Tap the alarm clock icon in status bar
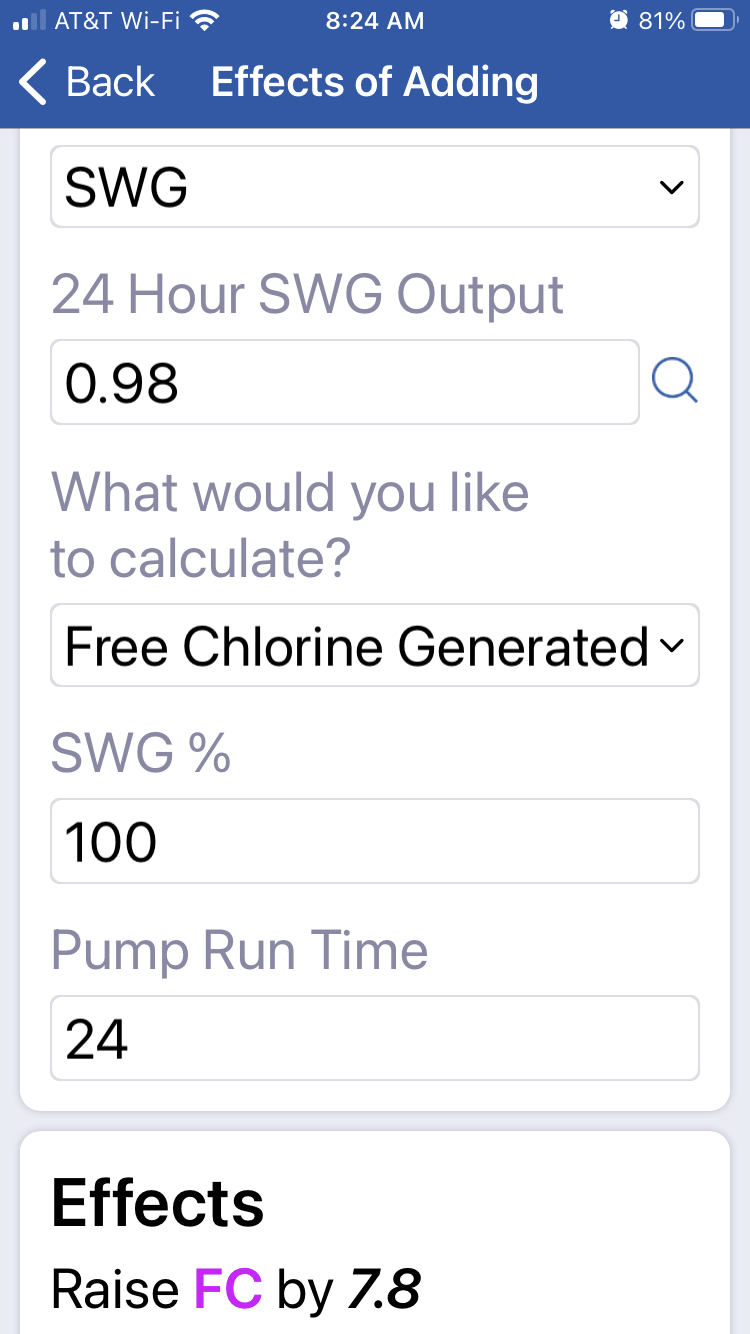The width and height of the screenshot is (750, 1334). (x=619, y=20)
